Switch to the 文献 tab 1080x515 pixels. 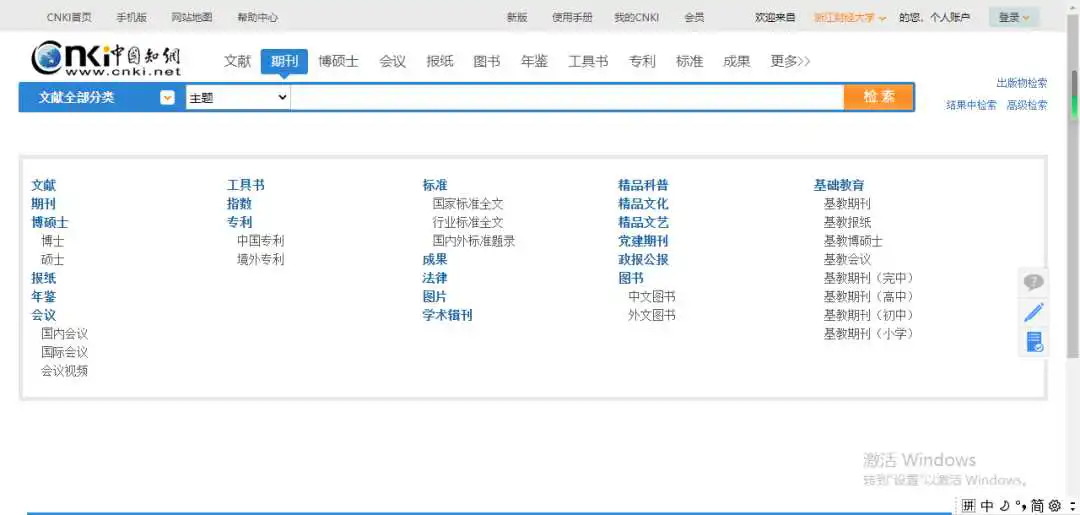click(238, 61)
